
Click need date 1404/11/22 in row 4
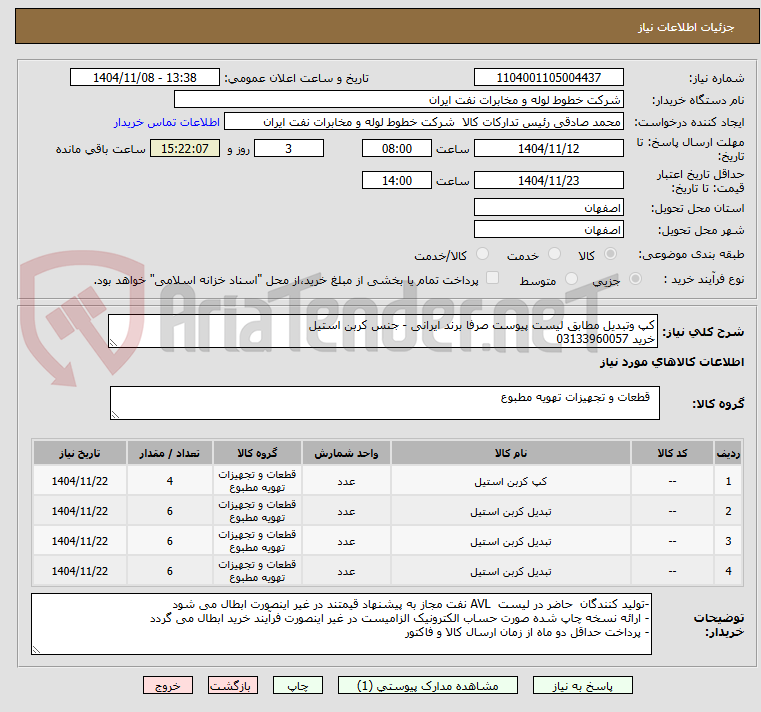click(x=80, y=571)
